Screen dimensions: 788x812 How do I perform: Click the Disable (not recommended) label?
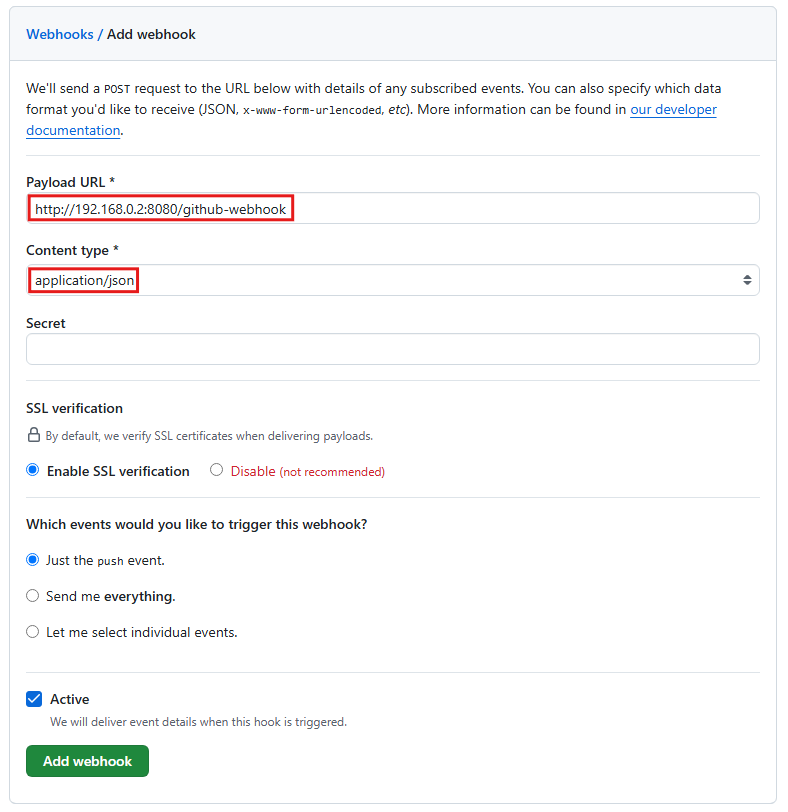tap(308, 471)
